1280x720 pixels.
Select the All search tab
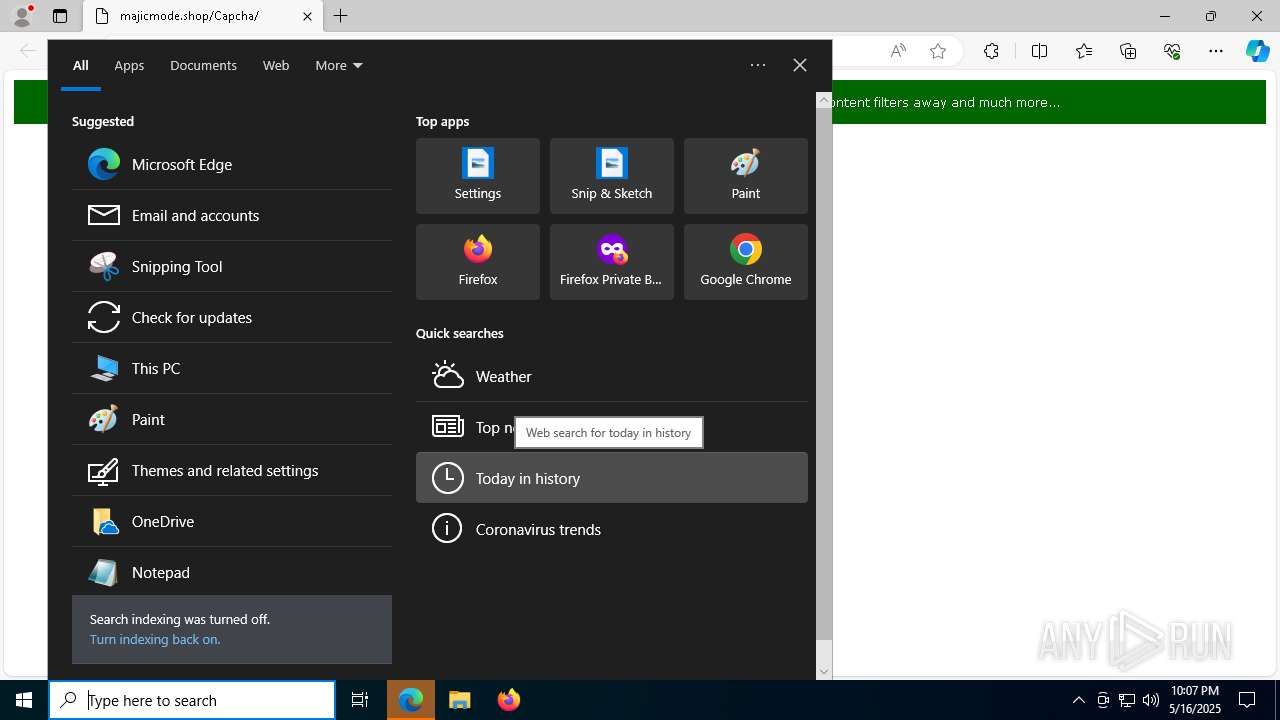pyautogui.click(x=81, y=65)
